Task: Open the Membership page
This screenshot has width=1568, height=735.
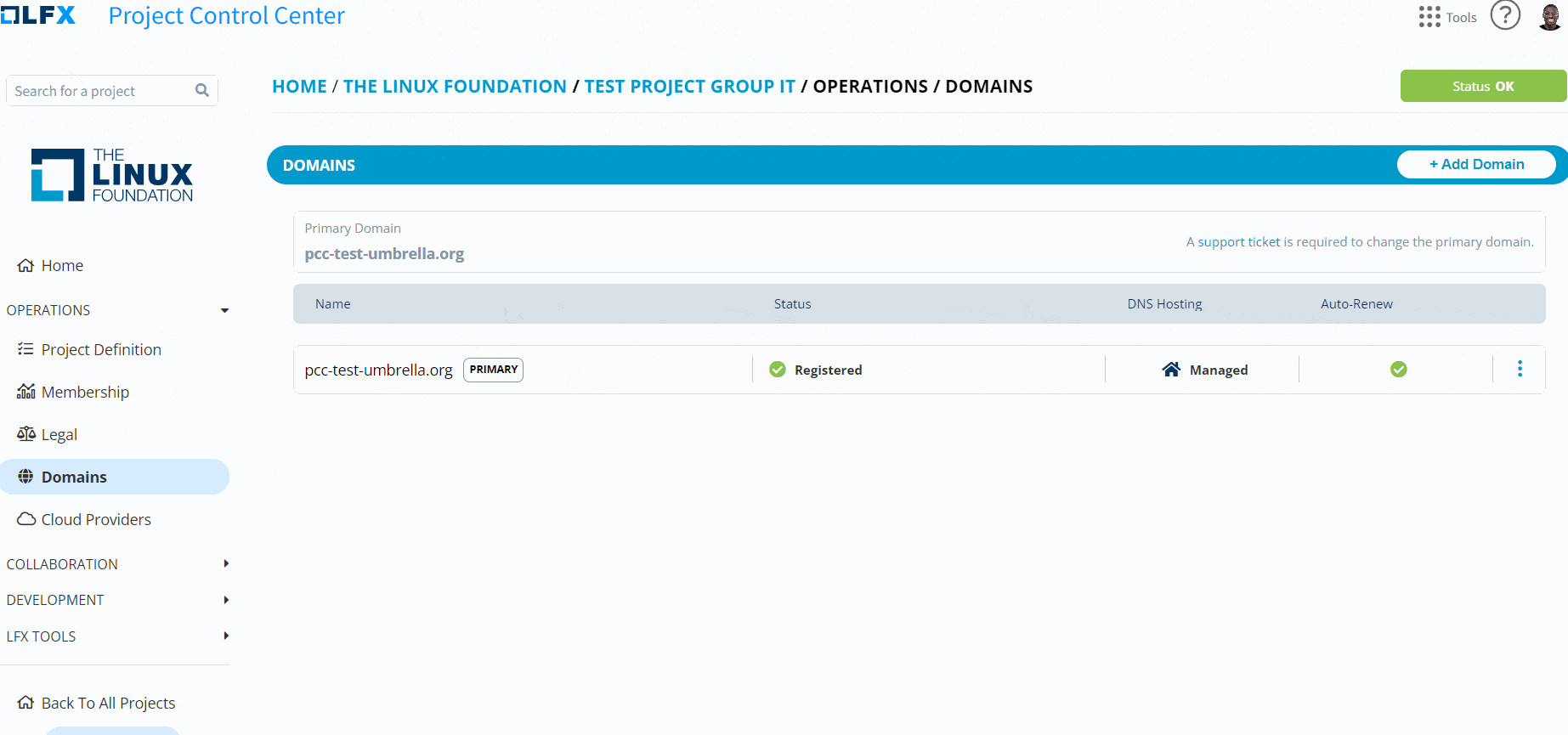Action: (x=85, y=392)
